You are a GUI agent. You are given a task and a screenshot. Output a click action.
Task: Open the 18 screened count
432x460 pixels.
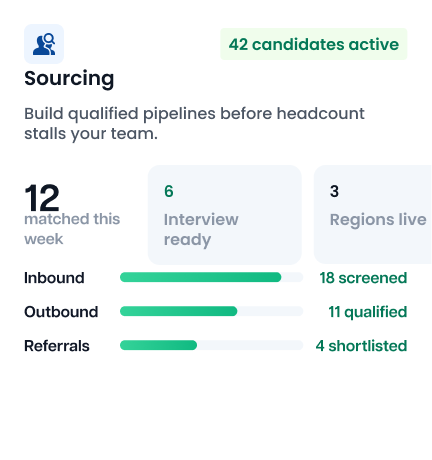click(363, 278)
